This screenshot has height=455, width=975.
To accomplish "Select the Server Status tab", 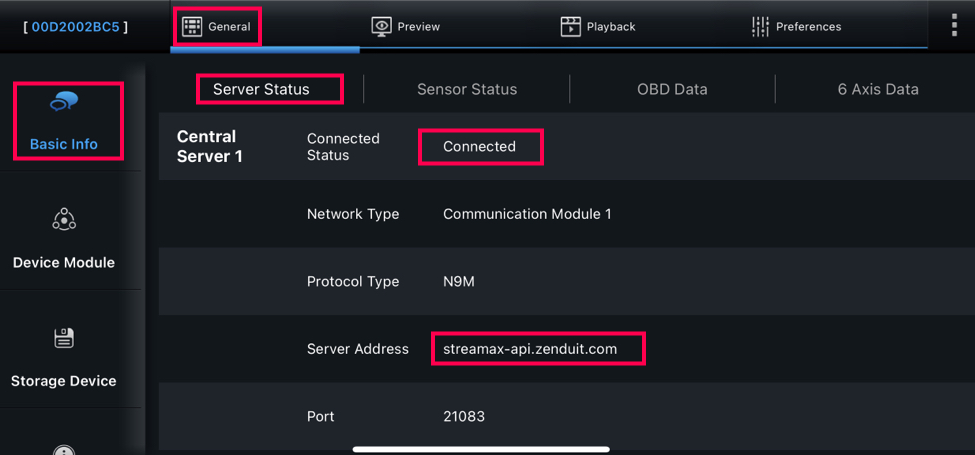I will pos(261,89).
